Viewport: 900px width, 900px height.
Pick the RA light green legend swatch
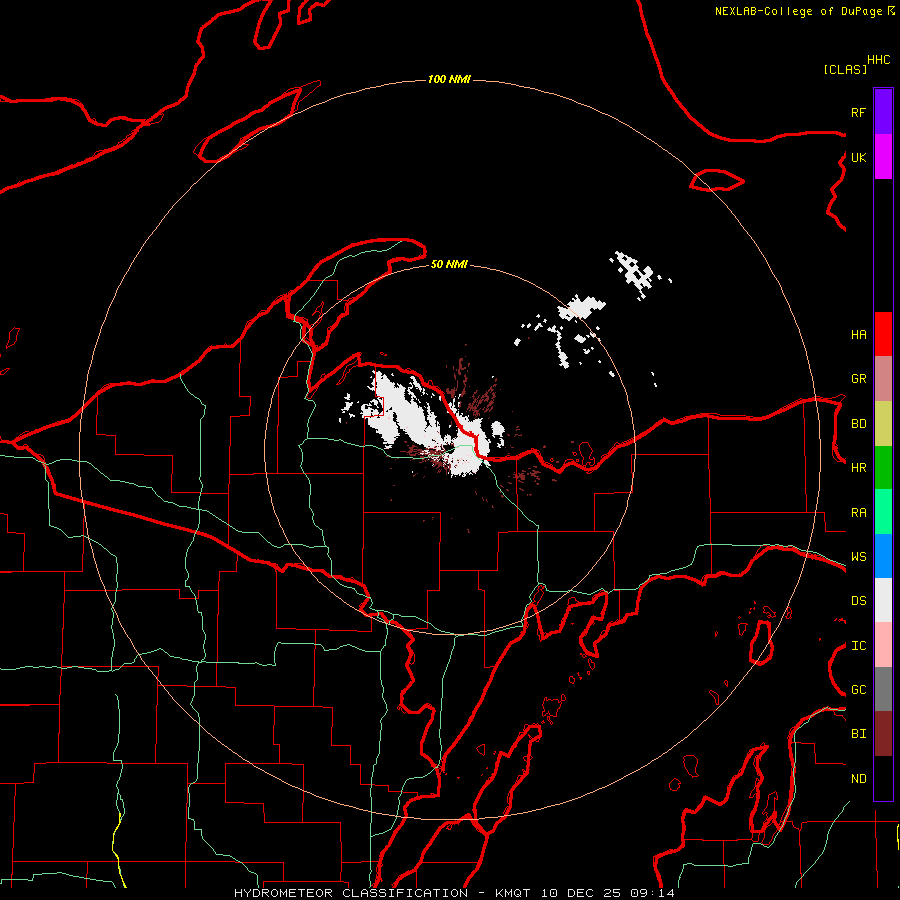pos(883,512)
